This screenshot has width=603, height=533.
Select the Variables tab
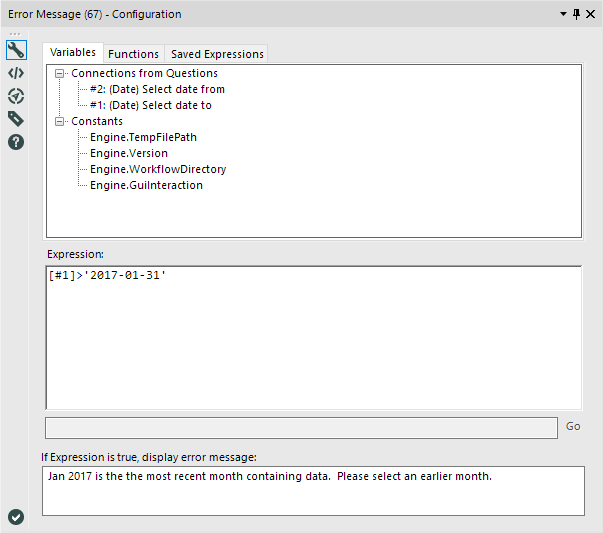73,53
